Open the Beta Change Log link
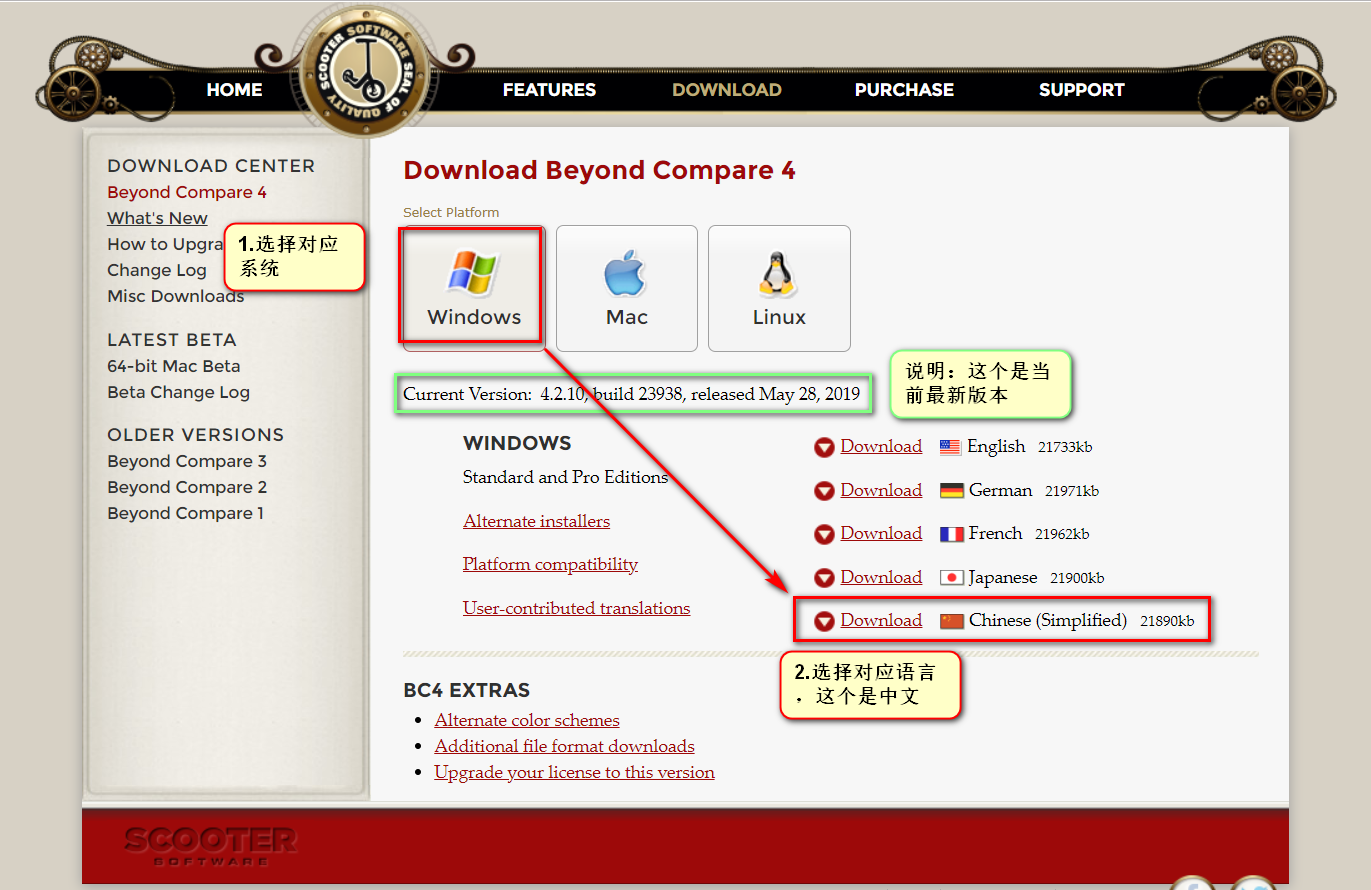 [178, 392]
